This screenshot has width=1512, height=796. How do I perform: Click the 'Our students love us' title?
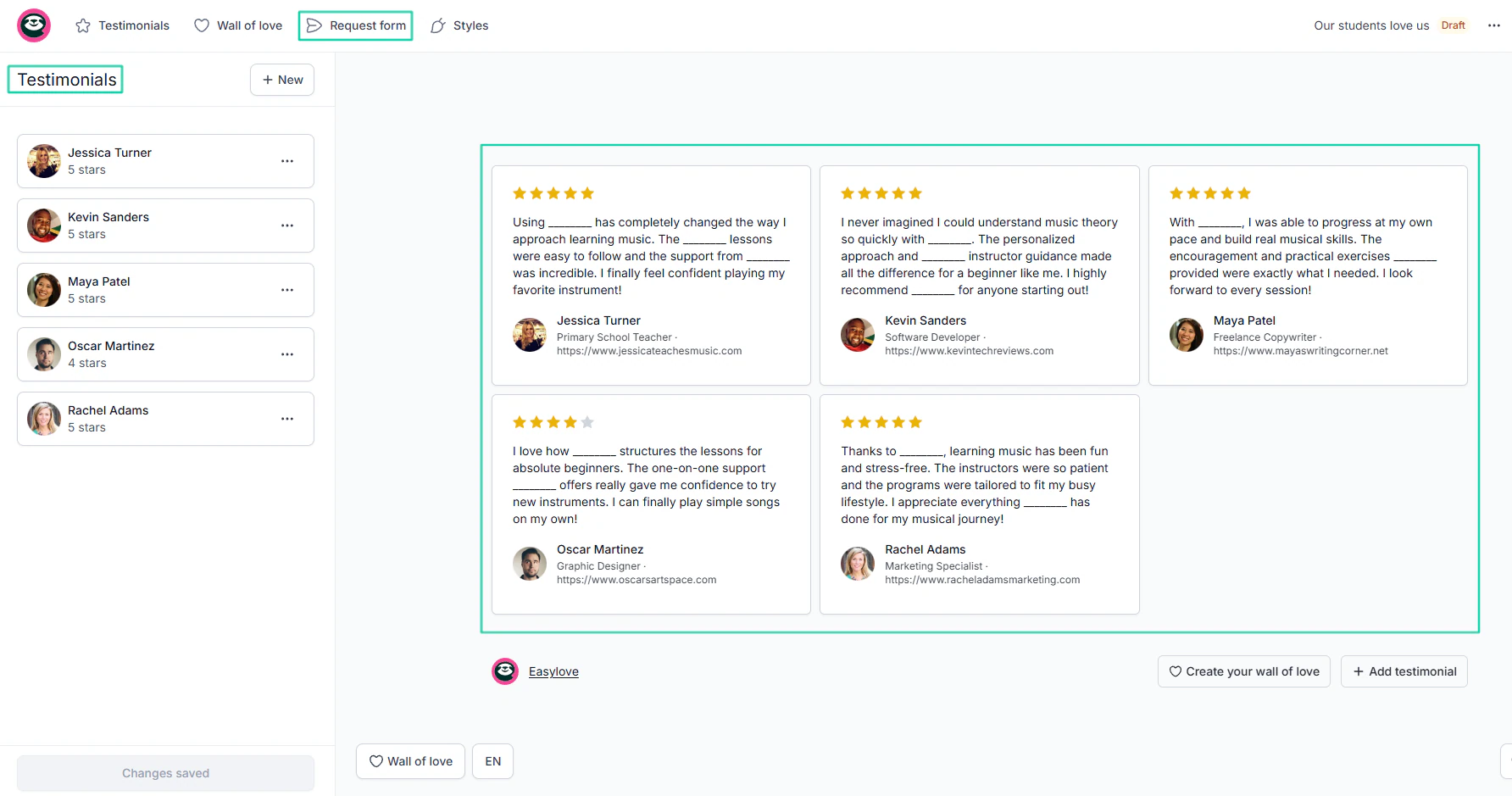click(1371, 25)
